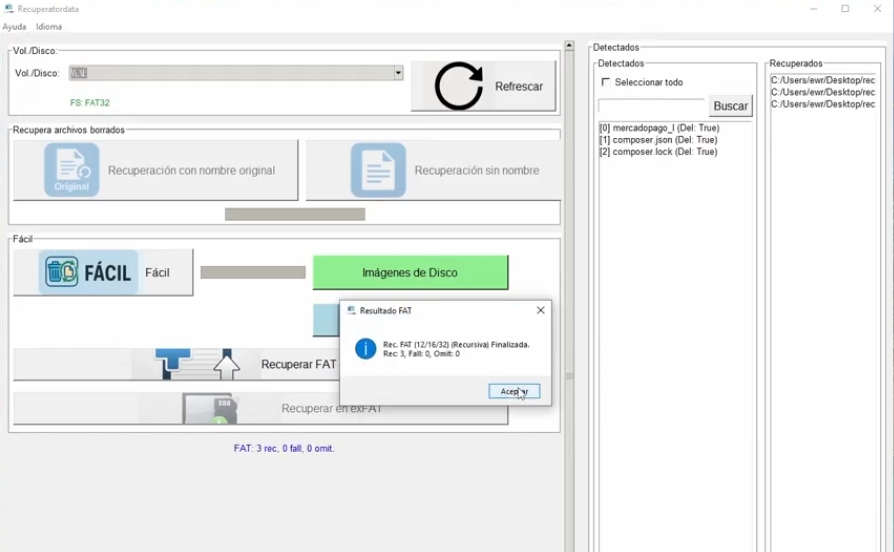Enable the Seleccionar todo checkbox
Screen dimensions: 894x552
pyautogui.click(x=605, y=82)
